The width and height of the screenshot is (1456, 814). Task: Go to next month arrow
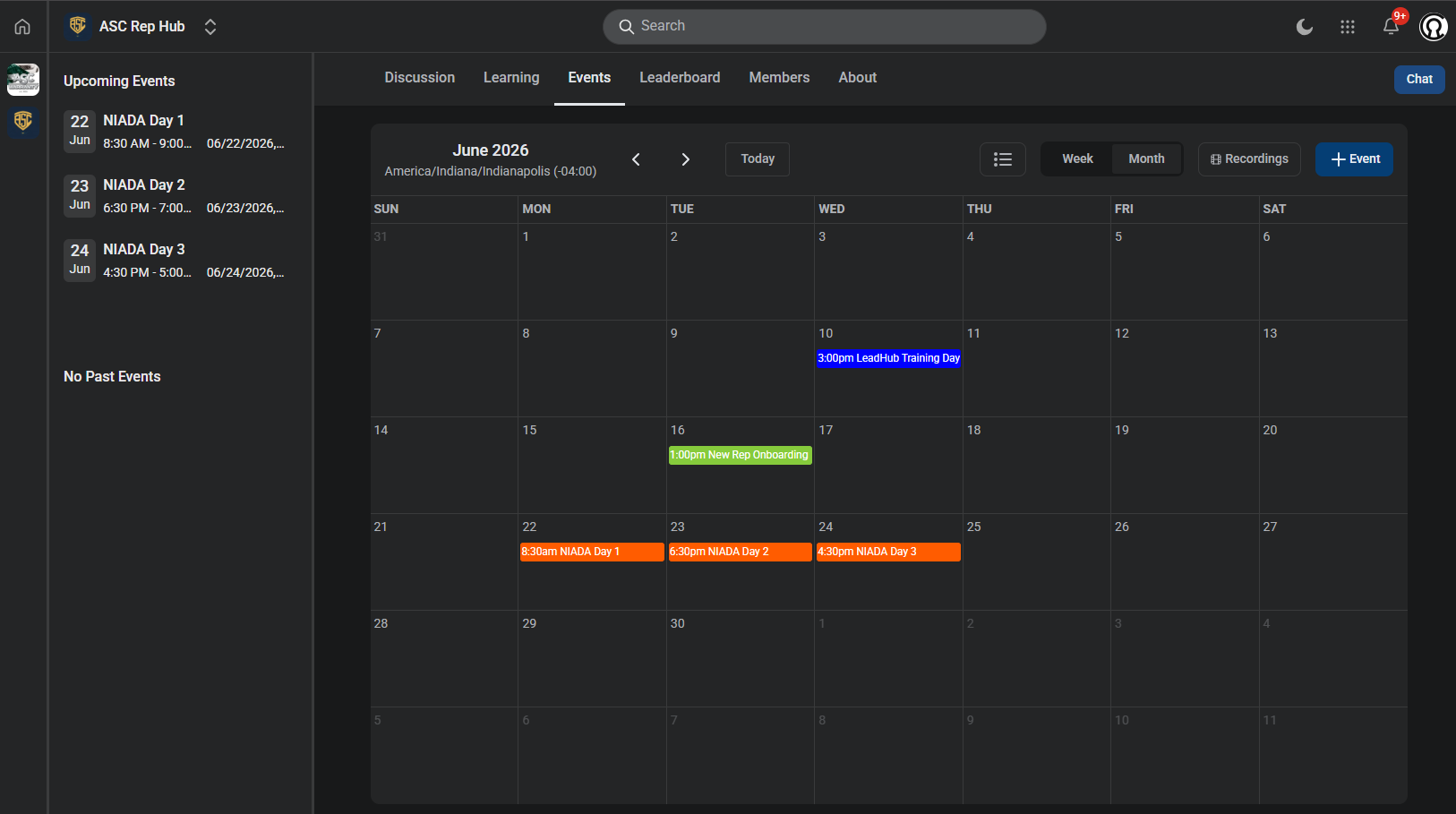coord(686,159)
